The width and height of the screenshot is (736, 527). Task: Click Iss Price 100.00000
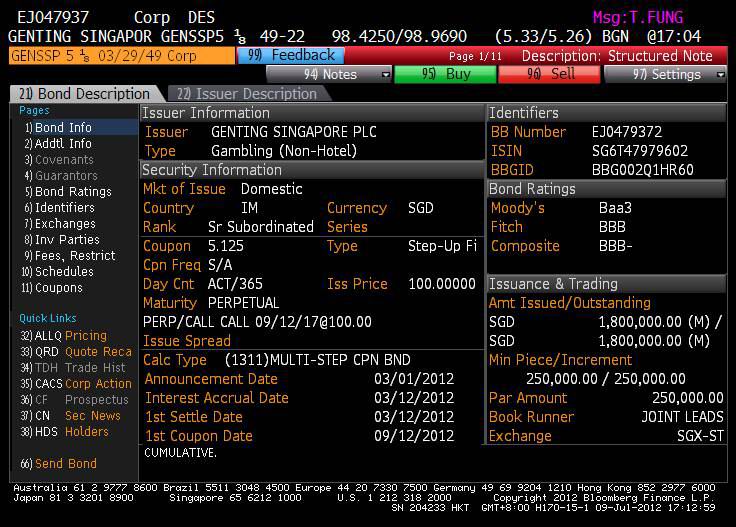(x=442, y=284)
